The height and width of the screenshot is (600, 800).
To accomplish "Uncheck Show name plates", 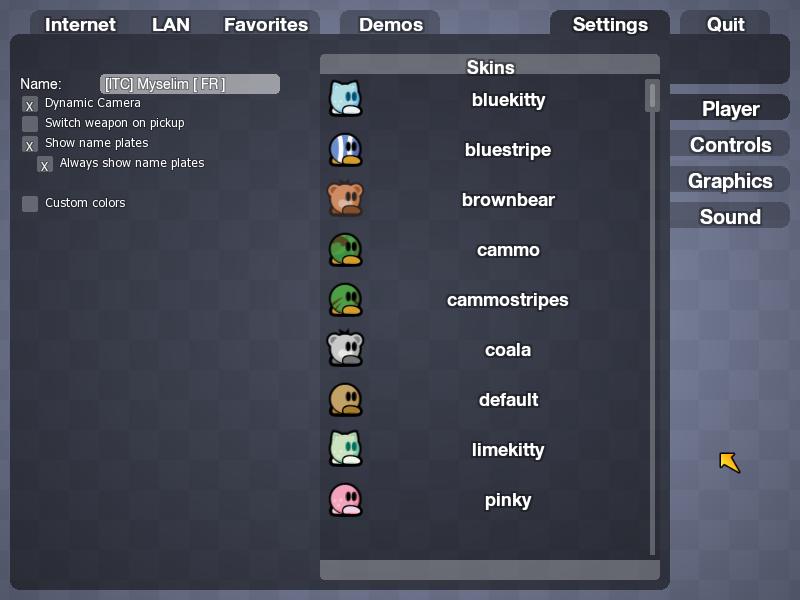I will 30,145.
